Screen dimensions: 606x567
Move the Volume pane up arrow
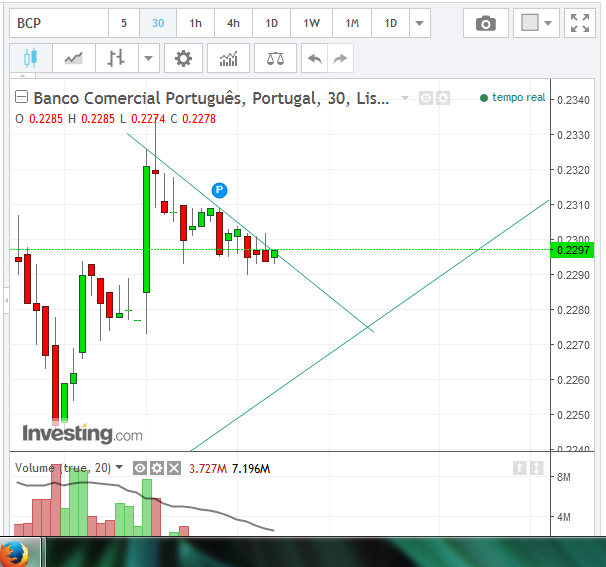[x=519, y=468]
